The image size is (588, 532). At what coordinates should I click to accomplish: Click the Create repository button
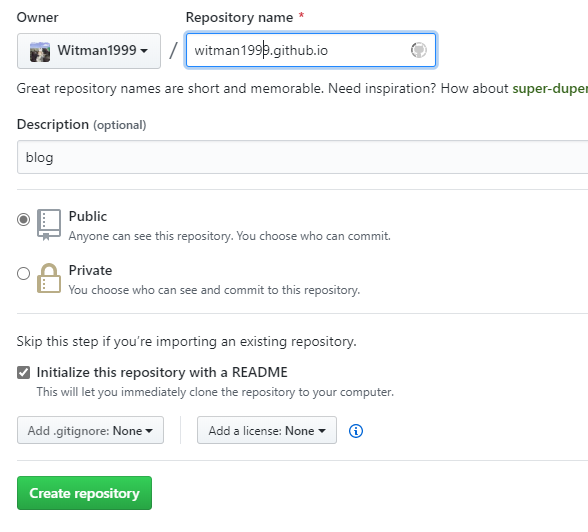pos(84,493)
